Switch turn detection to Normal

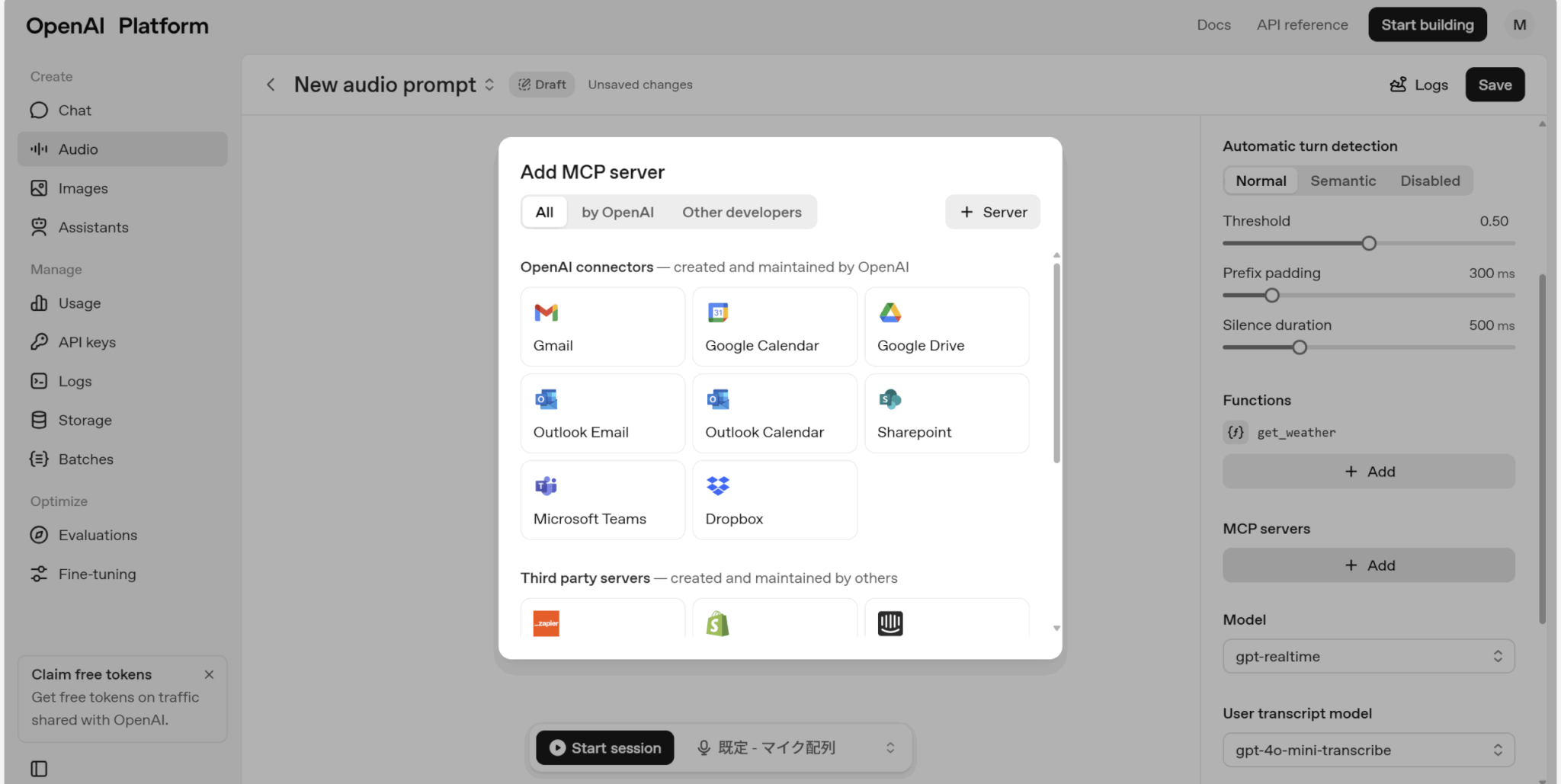point(1261,181)
